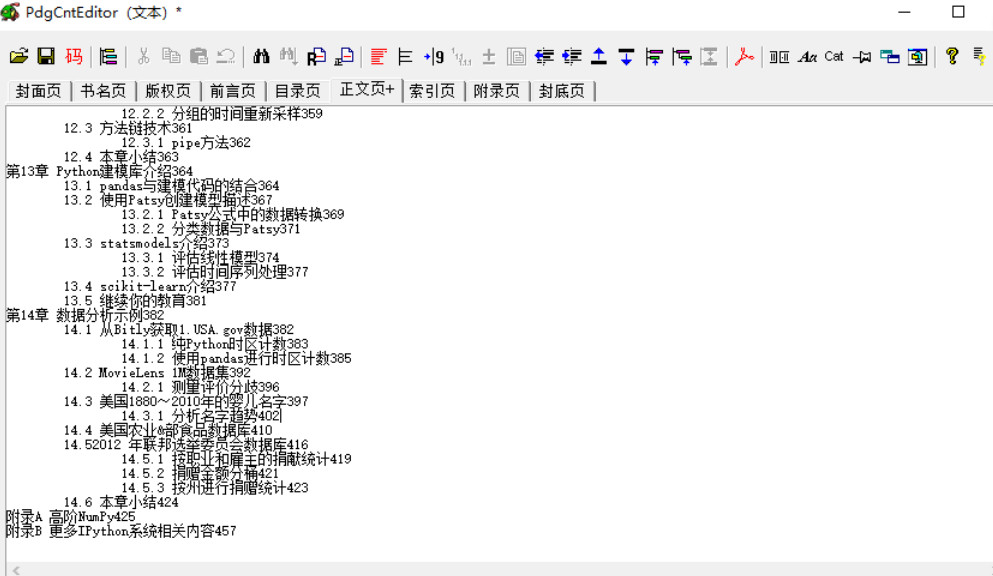The height and width of the screenshot is (576, 993).
Task: Click the large R replace icon
Action: tap(316, 56)
